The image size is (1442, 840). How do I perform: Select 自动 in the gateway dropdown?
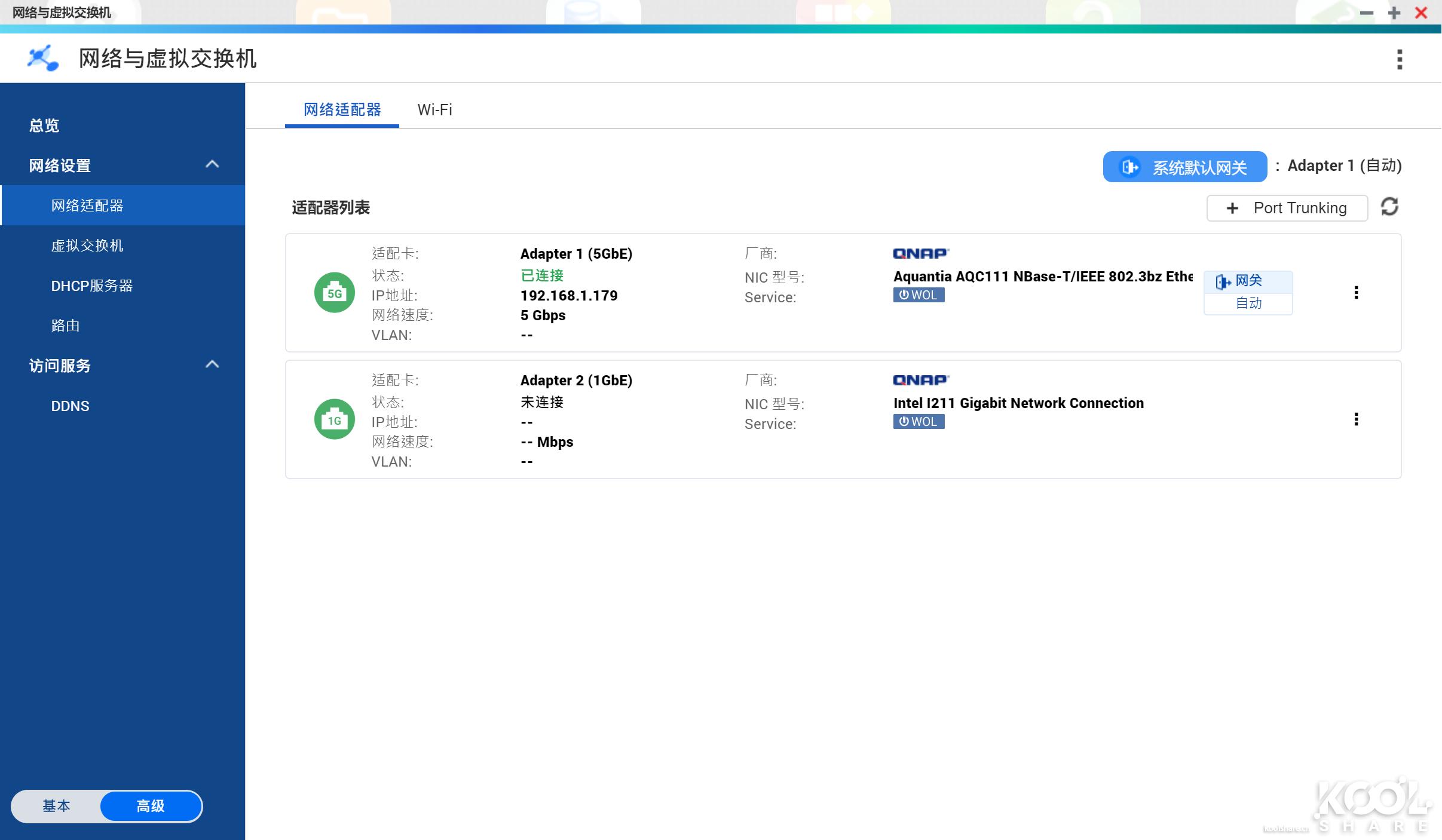[1248, 303]
